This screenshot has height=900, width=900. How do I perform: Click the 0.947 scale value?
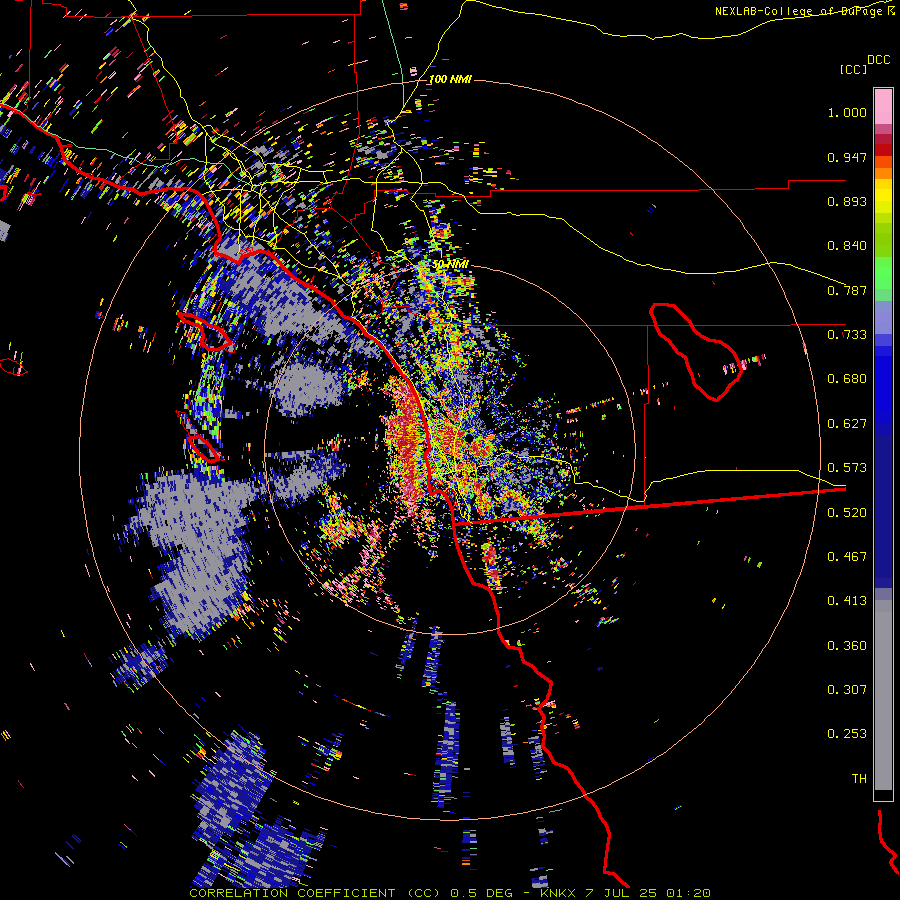(x=847, y=157)
